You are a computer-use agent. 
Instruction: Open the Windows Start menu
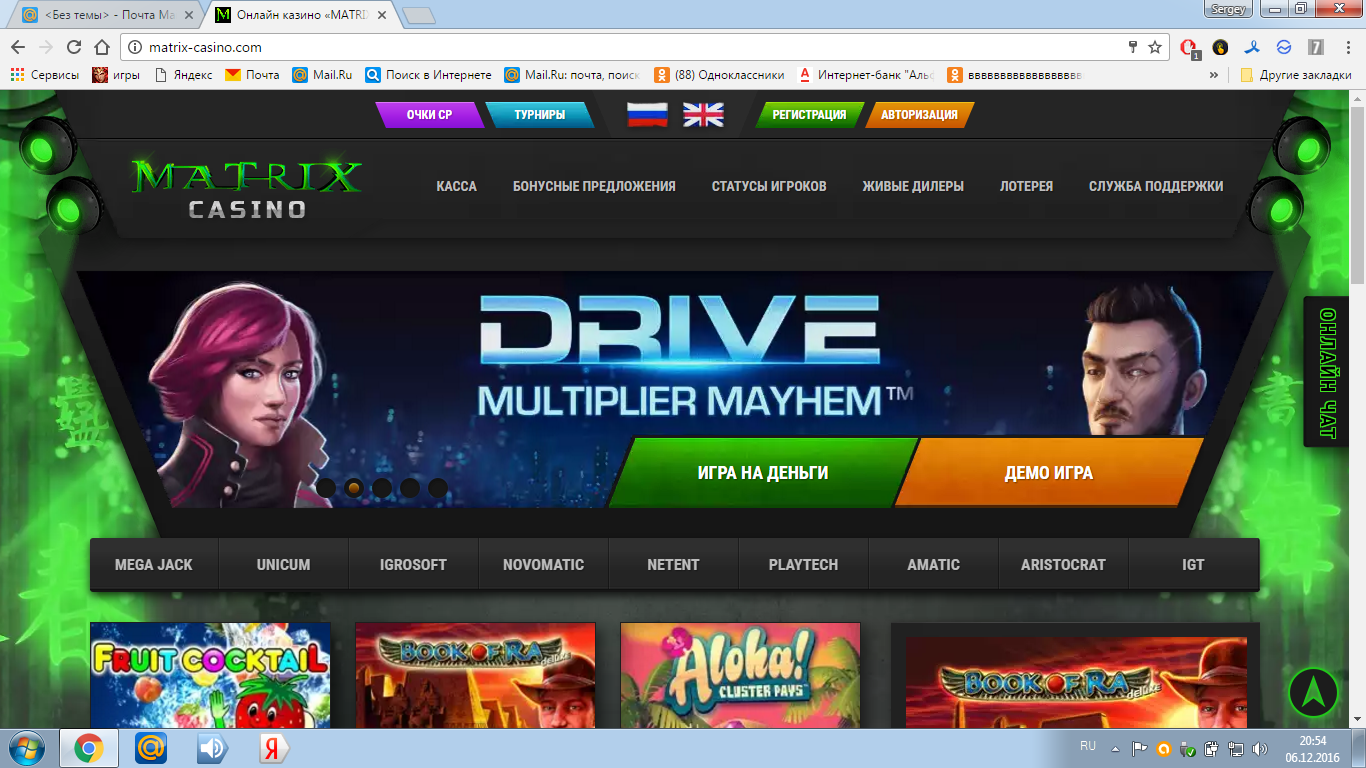click(x=26, y=748)
